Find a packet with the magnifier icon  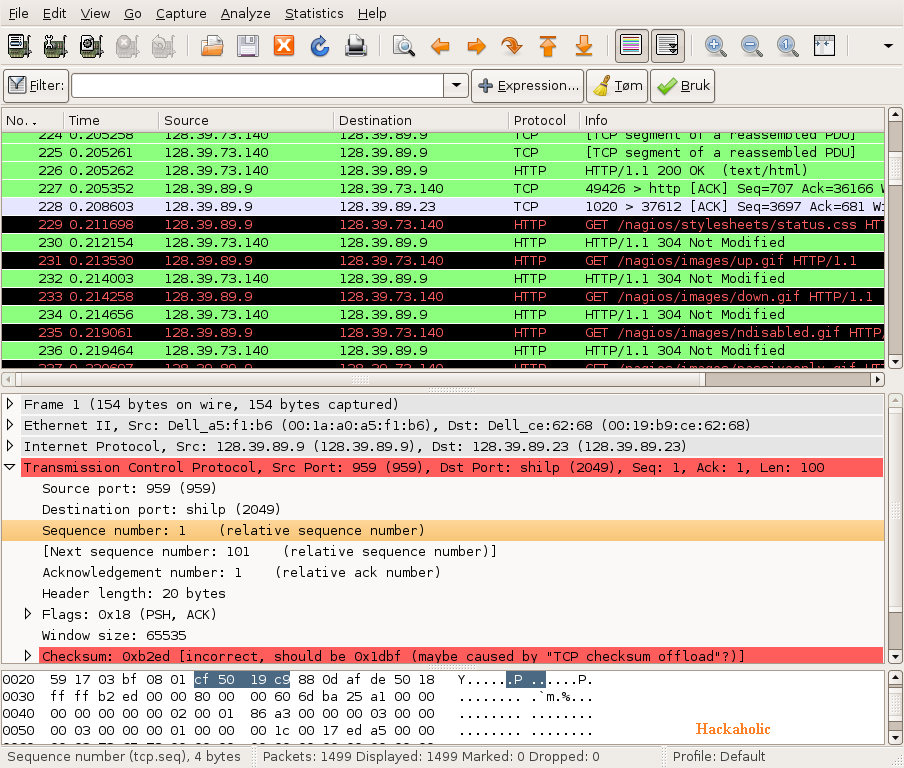click(x=404, y=46)
